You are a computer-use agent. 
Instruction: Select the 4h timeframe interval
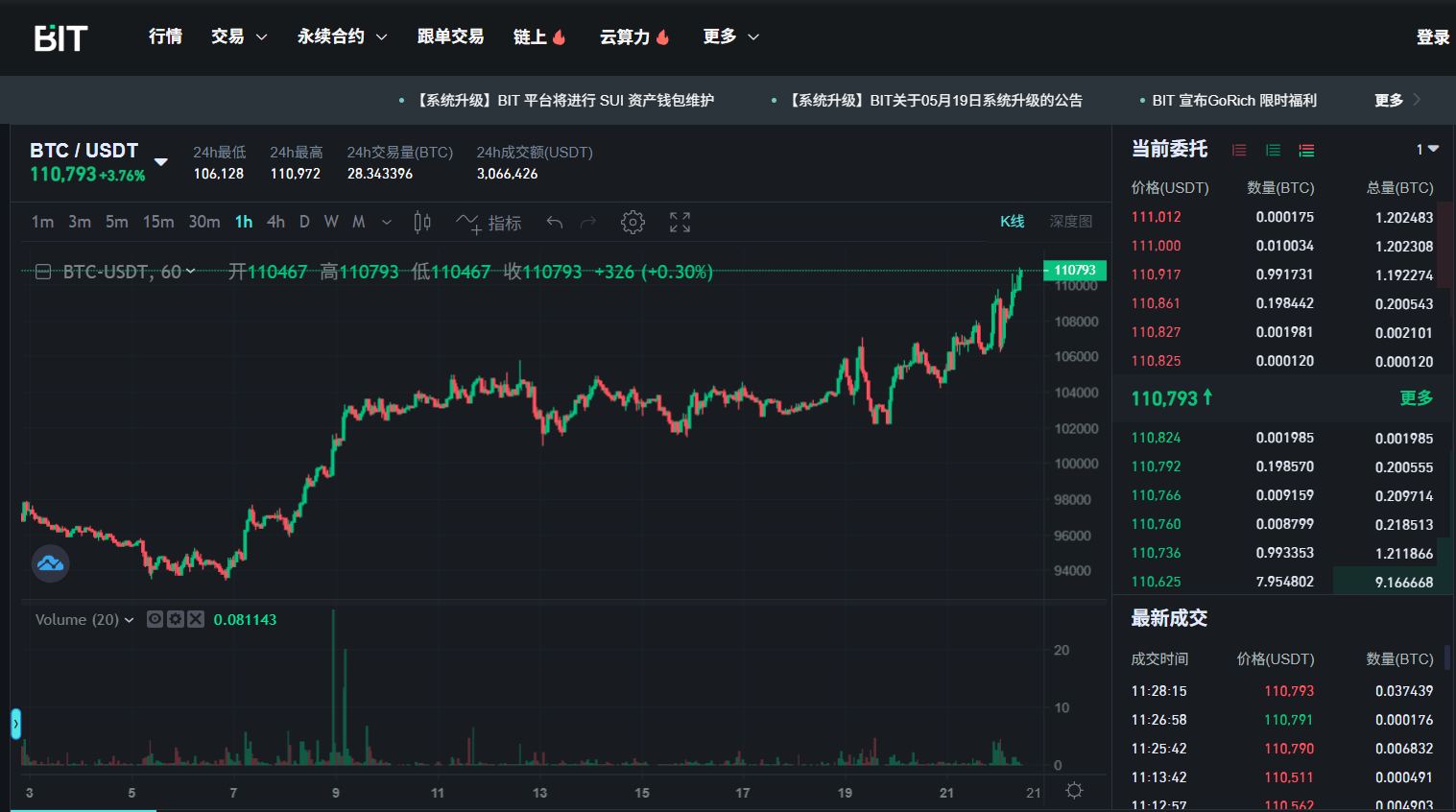(x=275, y=222)
